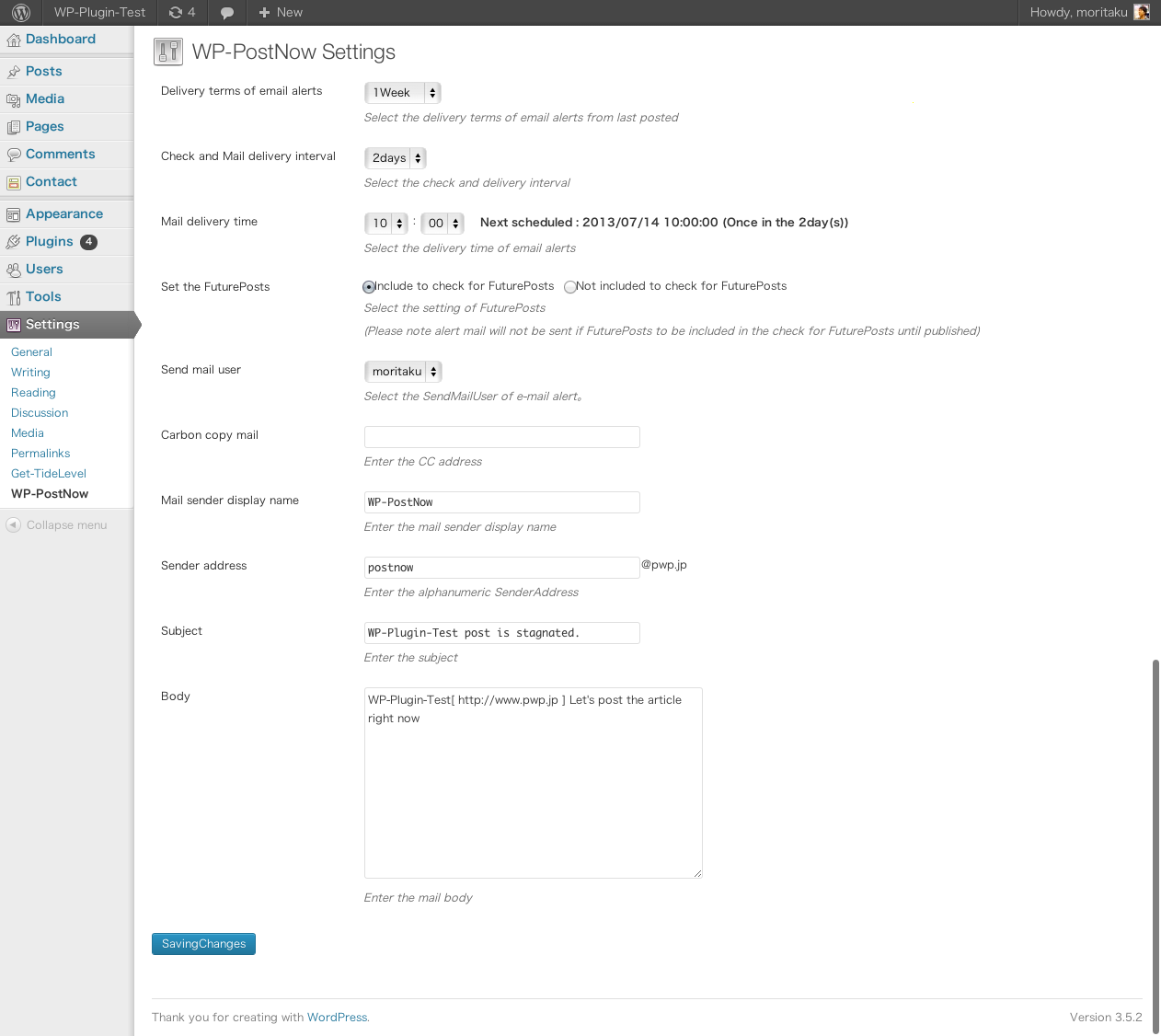
Task: Click the Subject input field
Action: pyautogui.click(x=502, y=633)
